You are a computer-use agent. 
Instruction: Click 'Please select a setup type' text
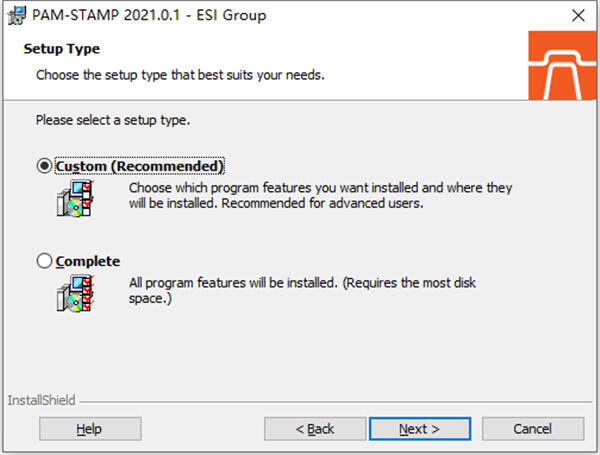click(x=113, y=120)
